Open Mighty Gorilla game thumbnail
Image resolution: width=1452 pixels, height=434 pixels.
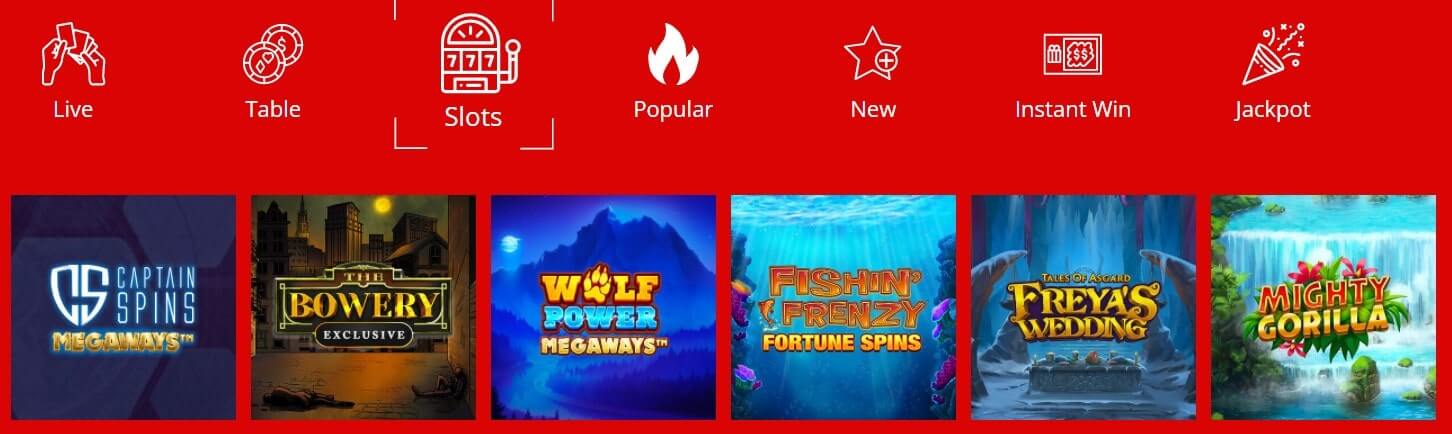[1323, 307]
